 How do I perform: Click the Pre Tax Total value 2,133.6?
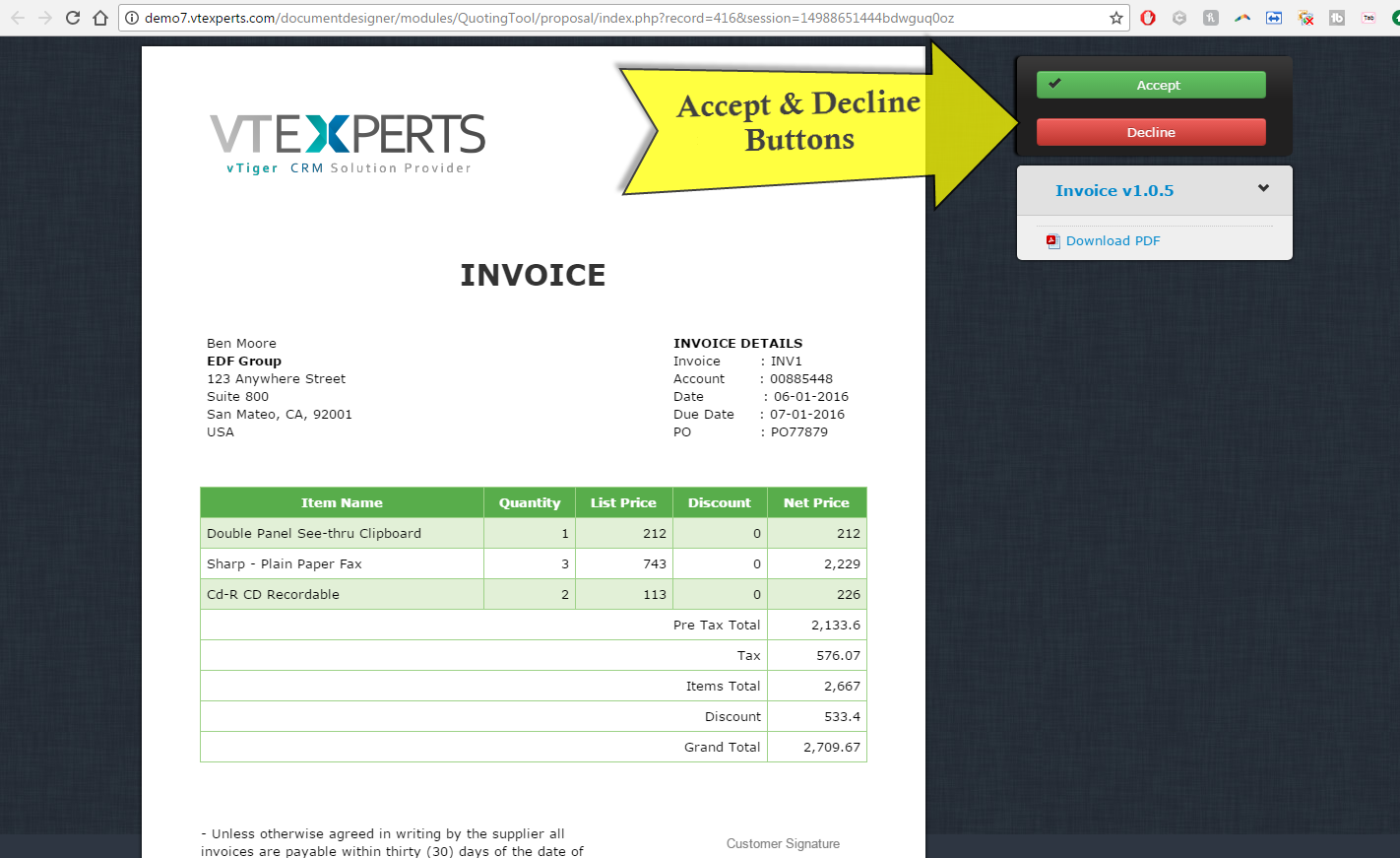click(x=836, y=625)
